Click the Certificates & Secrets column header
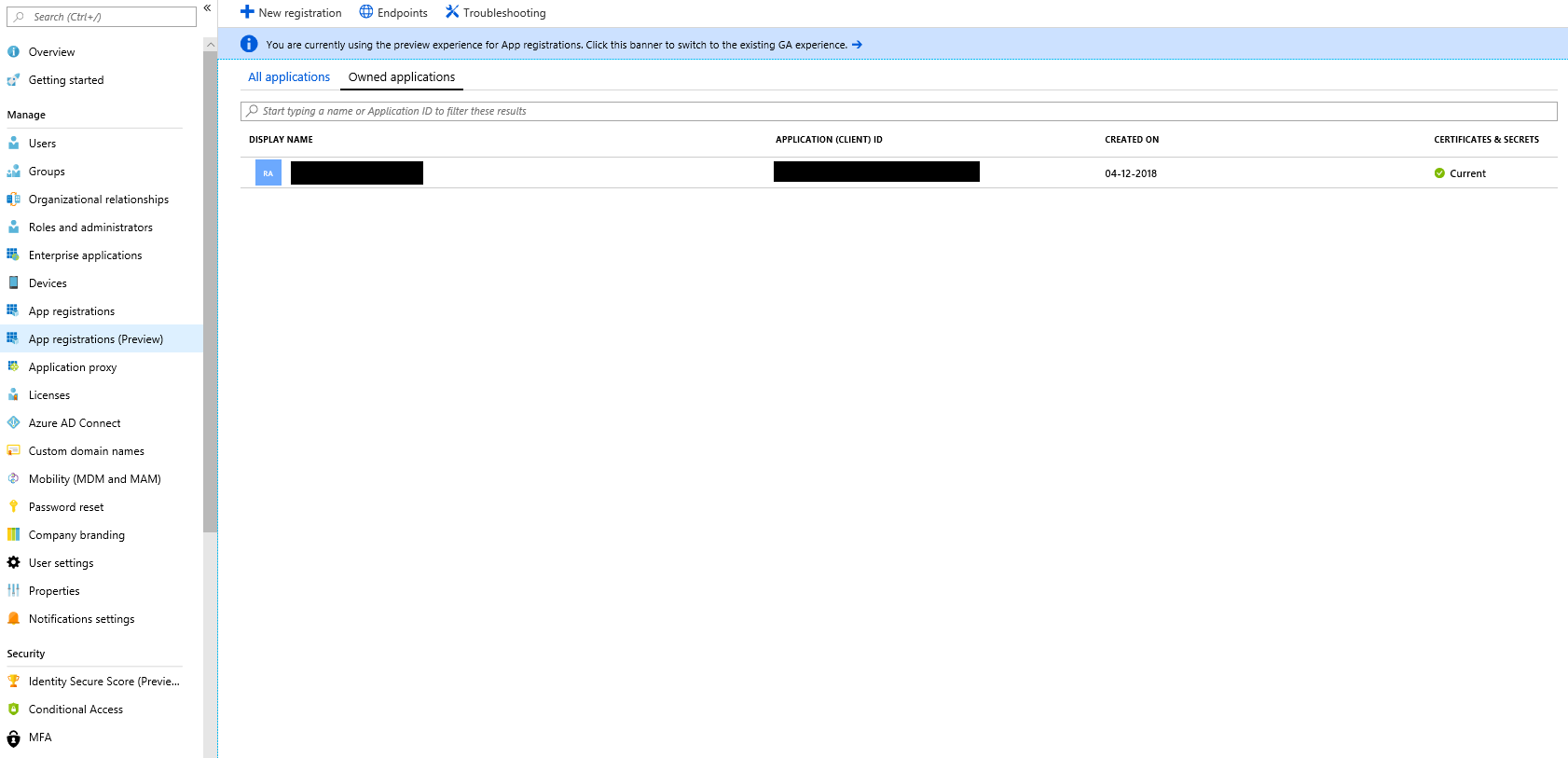The height and width of the screenshot is (758, 1568). 1486,140
